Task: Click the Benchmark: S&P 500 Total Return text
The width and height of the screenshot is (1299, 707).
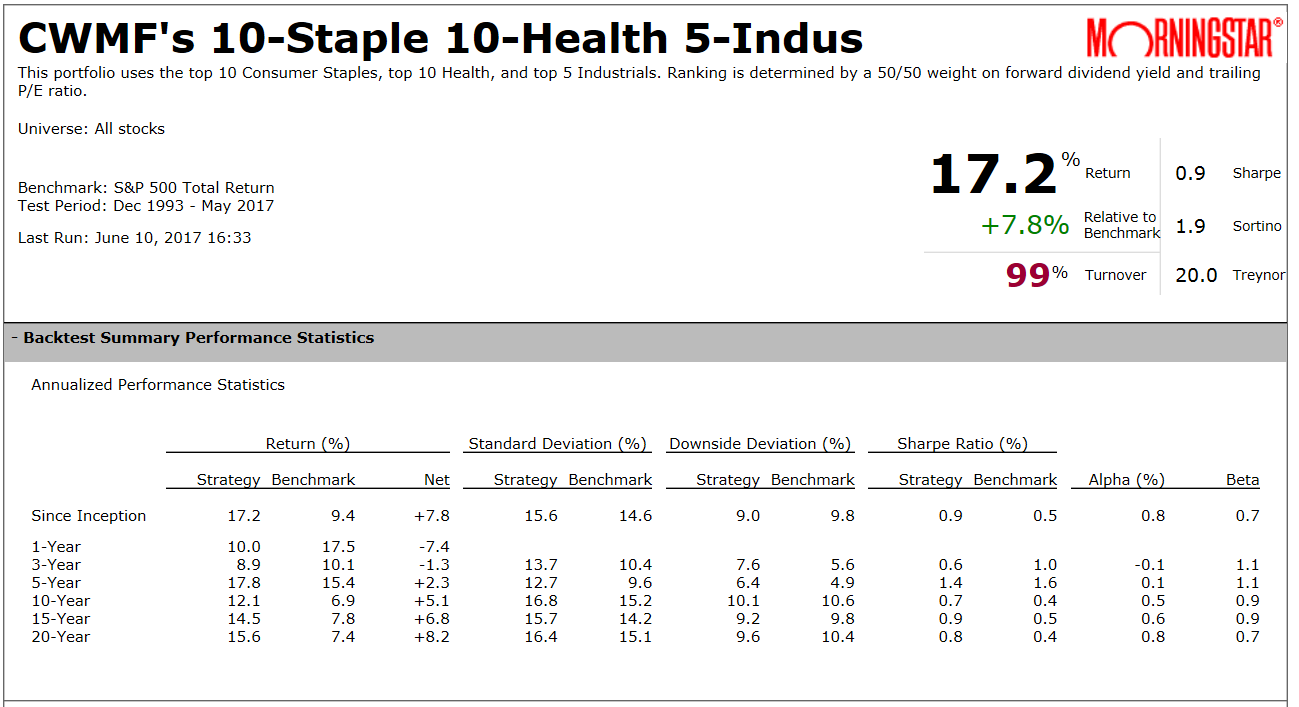Action: (146, 188)
